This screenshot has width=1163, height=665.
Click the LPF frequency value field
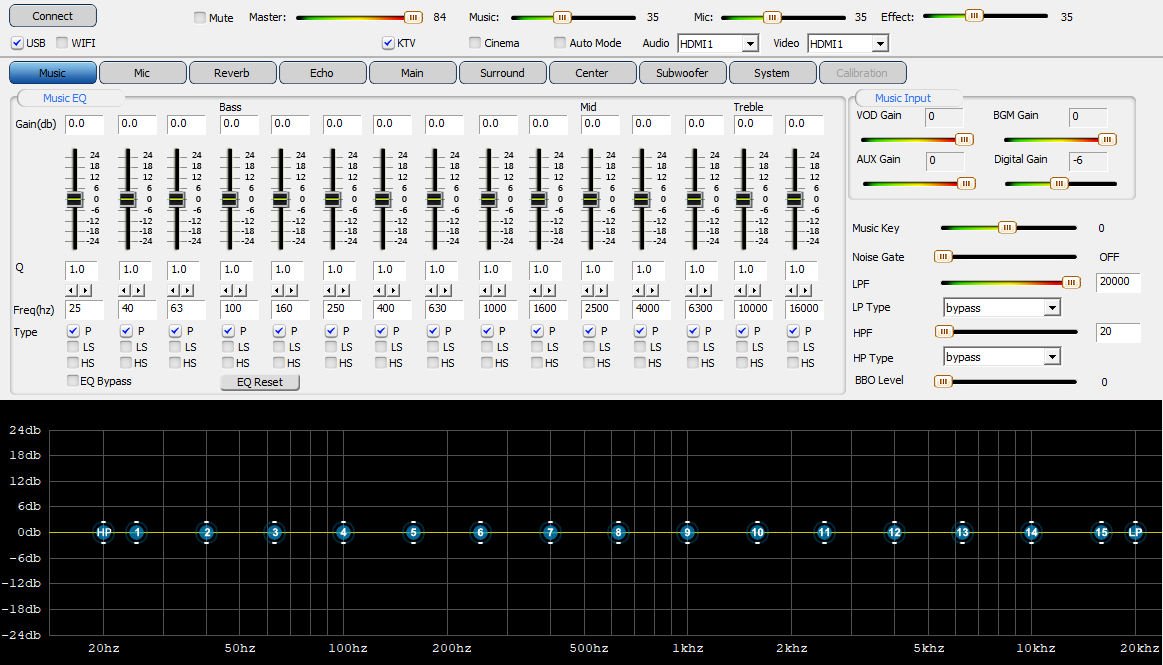[x=1118, y=282]
